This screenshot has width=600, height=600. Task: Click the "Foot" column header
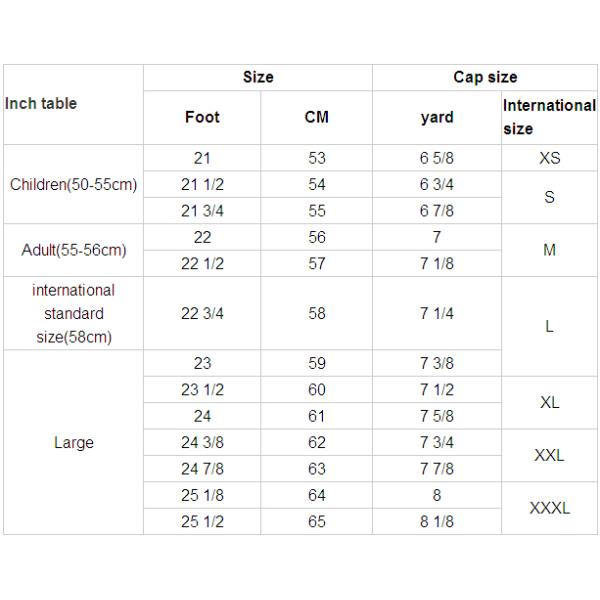pos(202,117)
